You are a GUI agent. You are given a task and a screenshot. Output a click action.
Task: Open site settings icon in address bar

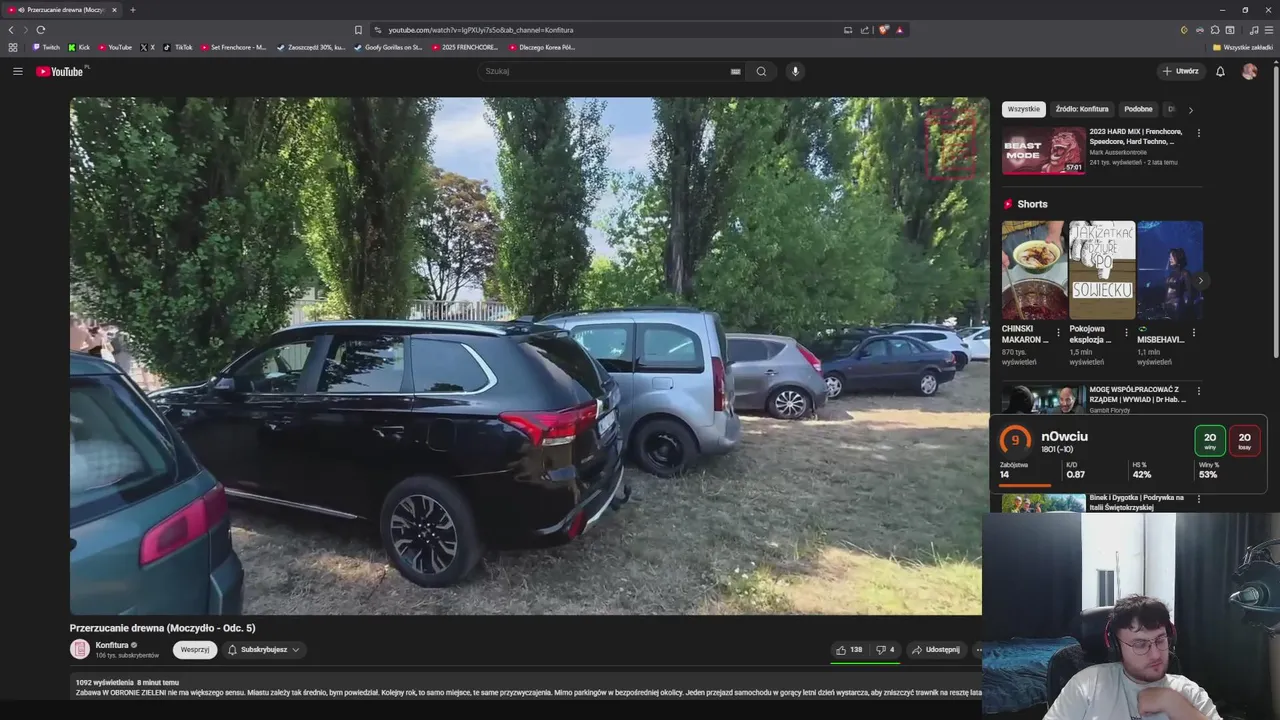coord(378,30)
